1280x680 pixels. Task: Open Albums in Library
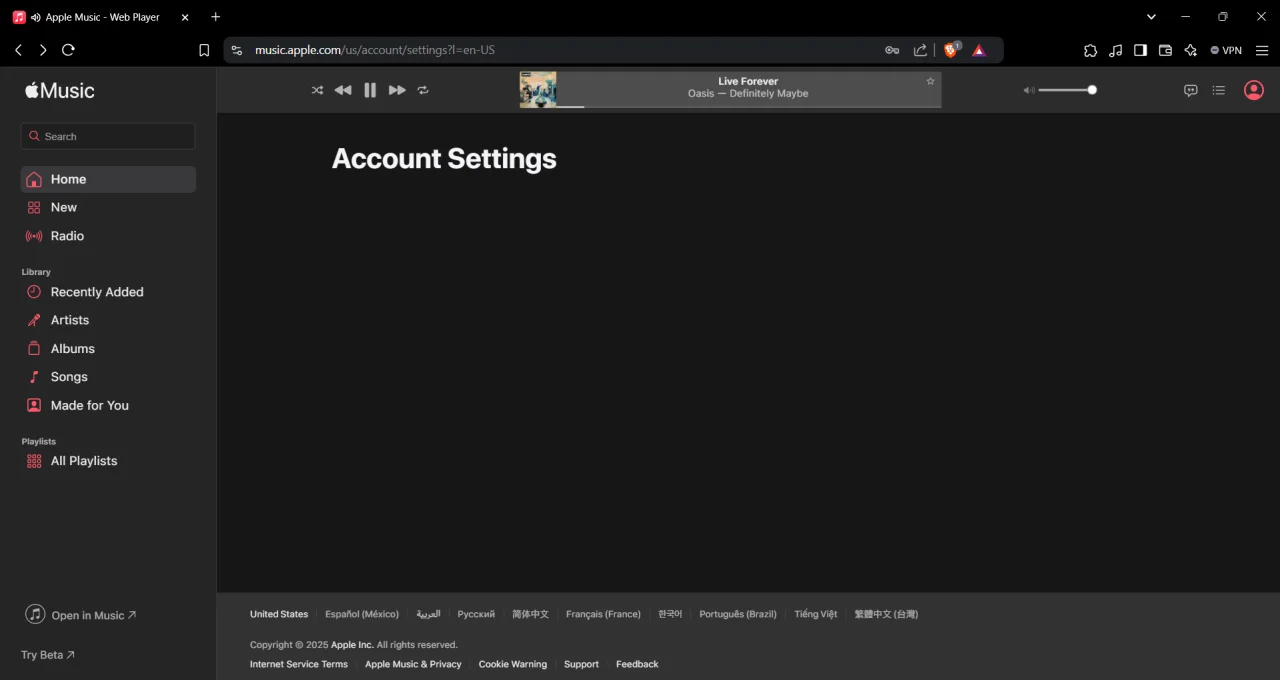click(108, 349)
